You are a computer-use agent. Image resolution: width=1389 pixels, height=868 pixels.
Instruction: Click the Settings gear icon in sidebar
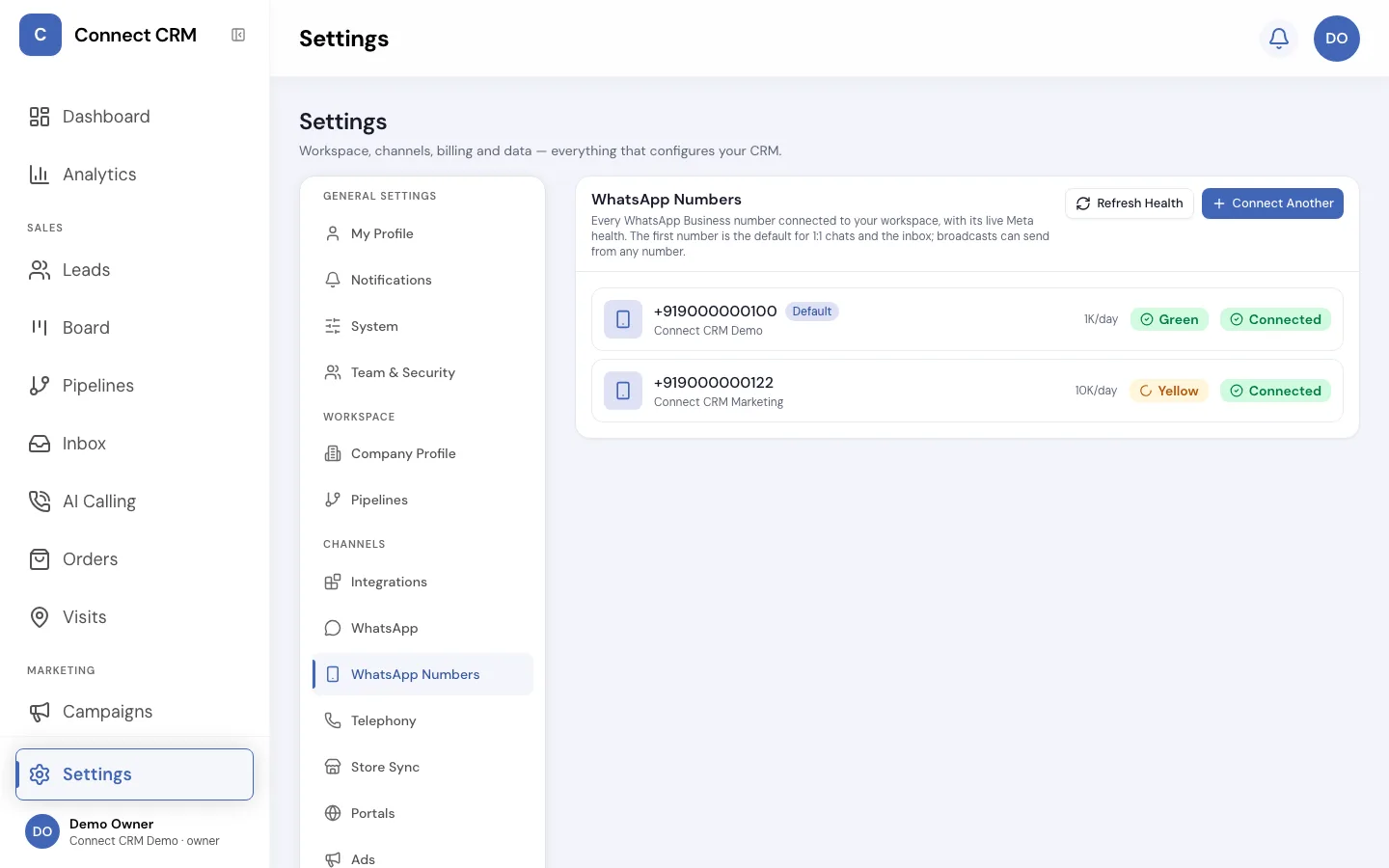point(40,774)
